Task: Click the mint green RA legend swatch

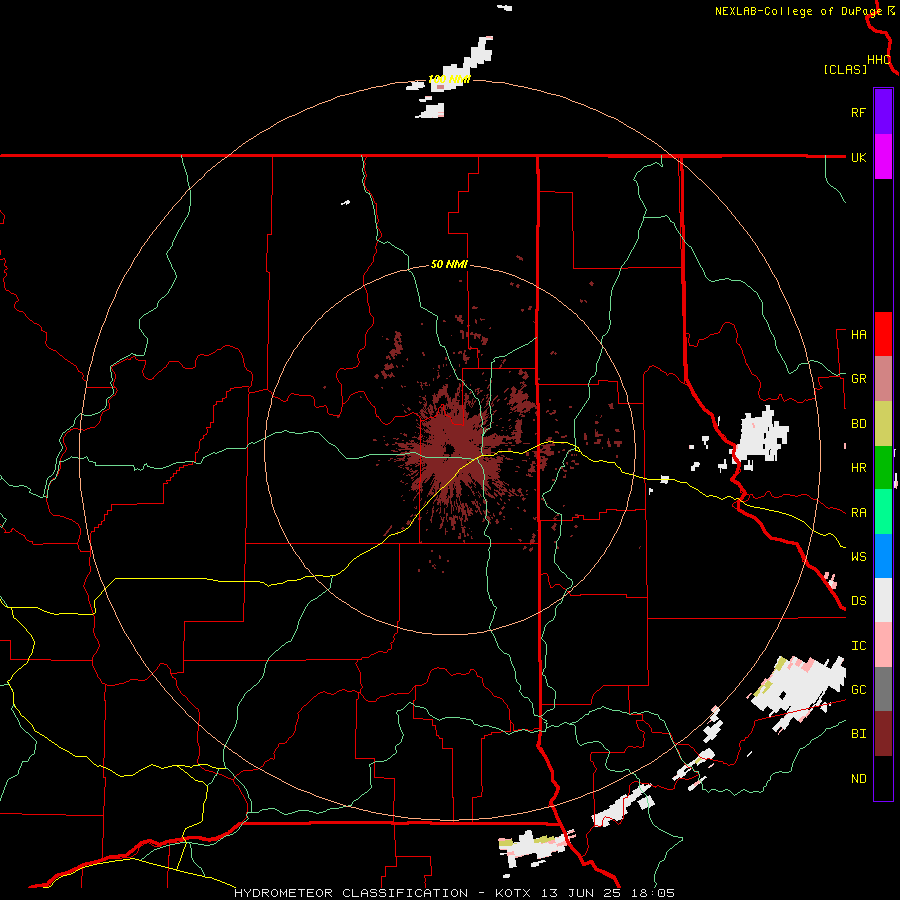Action: pyautogui.click(x=883, y=512)
